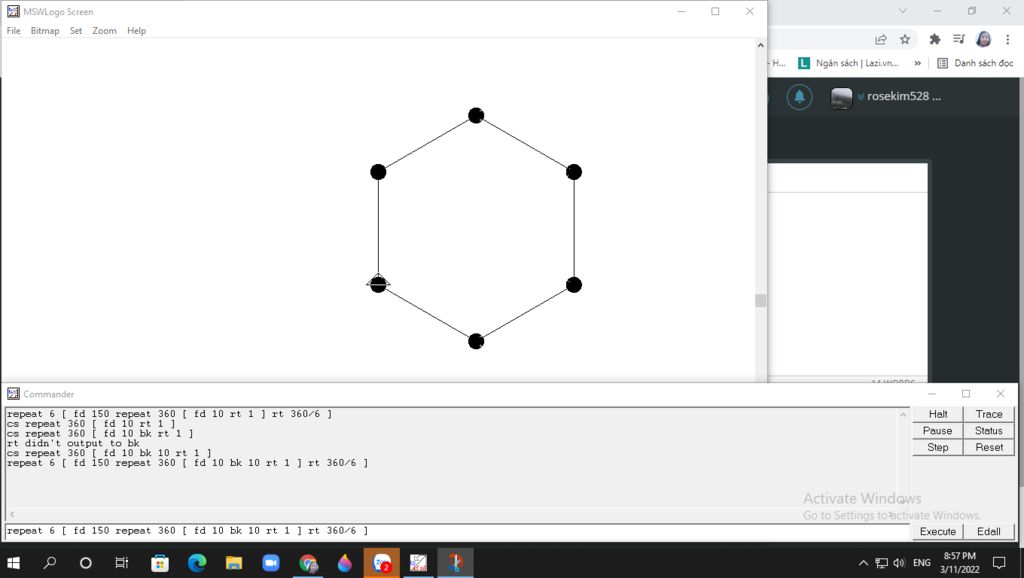Viewport: 1024px width, 578px height.
Task: Bookmark the page with the star icon
Action: 904,39
